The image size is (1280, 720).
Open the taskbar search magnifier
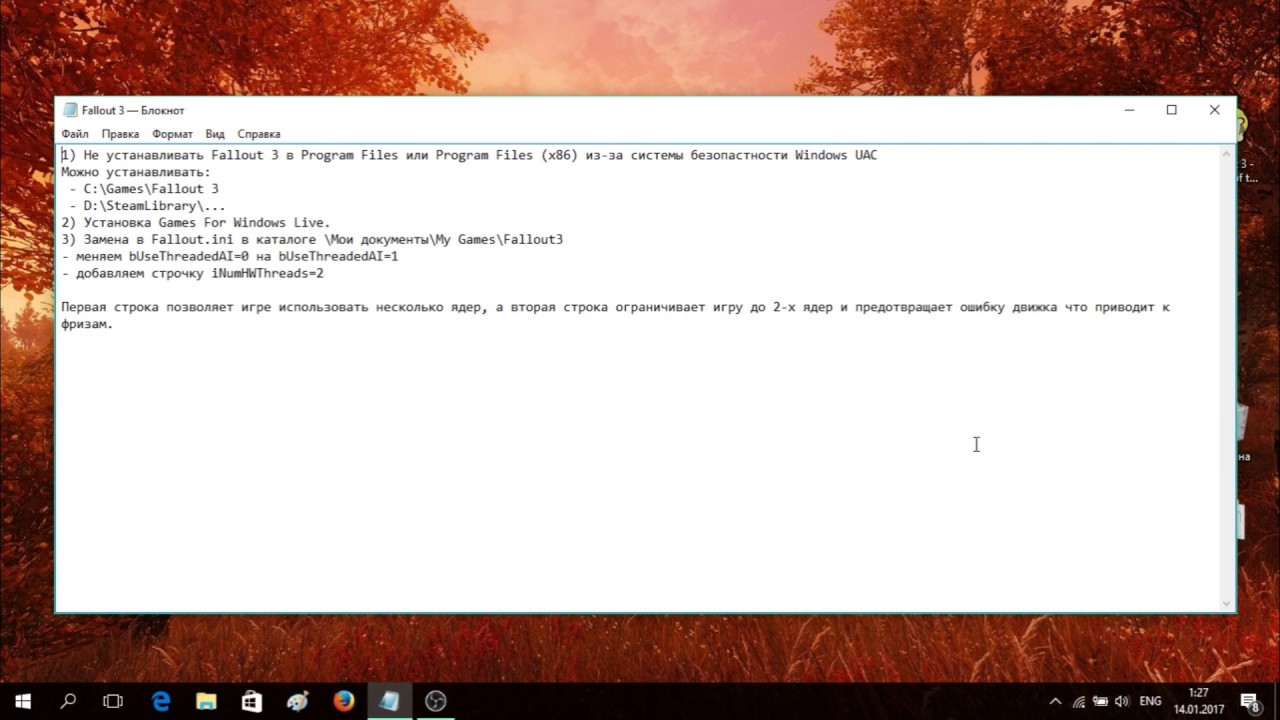click(x=68, y=701)
